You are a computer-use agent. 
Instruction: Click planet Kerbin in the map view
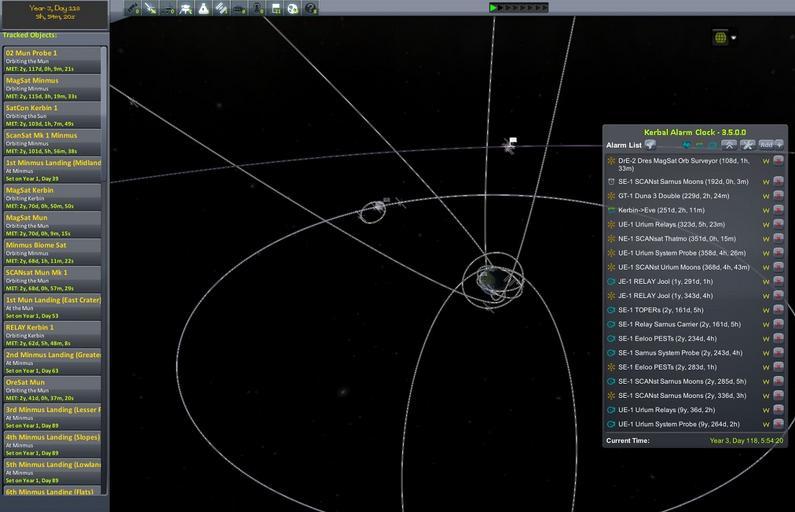(x=492, y=280)
